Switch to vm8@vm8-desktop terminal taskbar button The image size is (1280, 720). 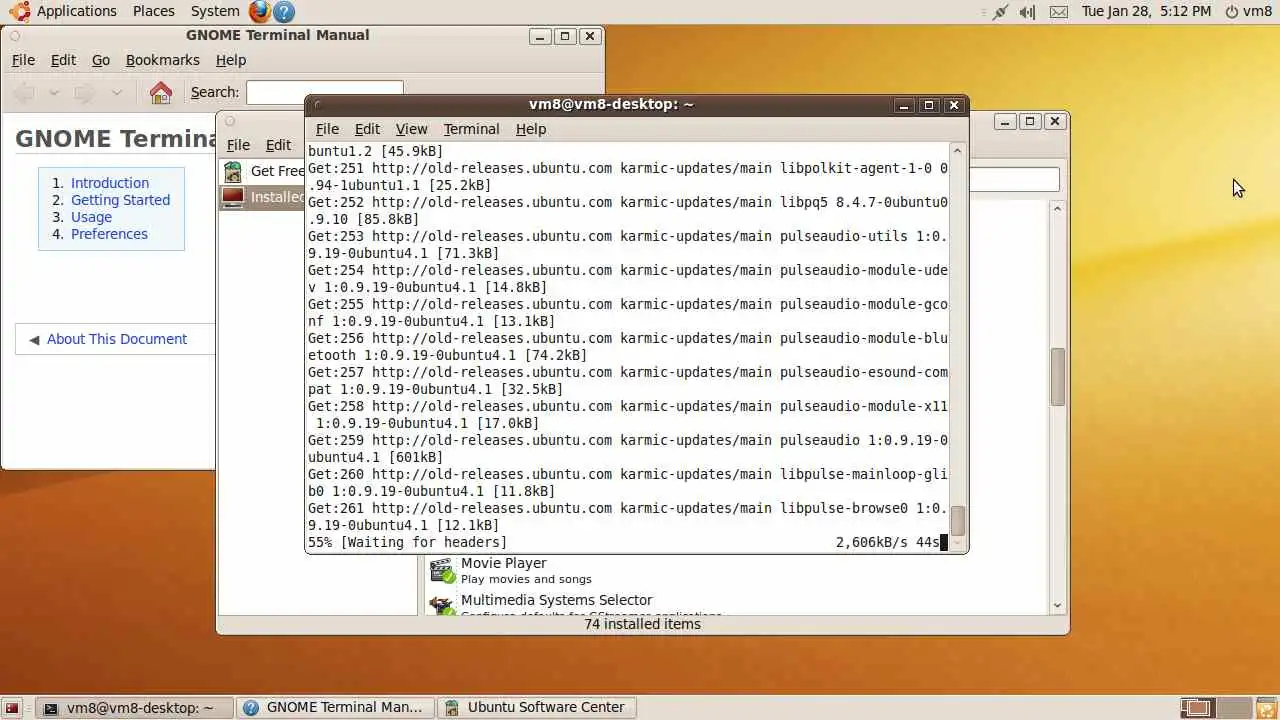point(135,708)
